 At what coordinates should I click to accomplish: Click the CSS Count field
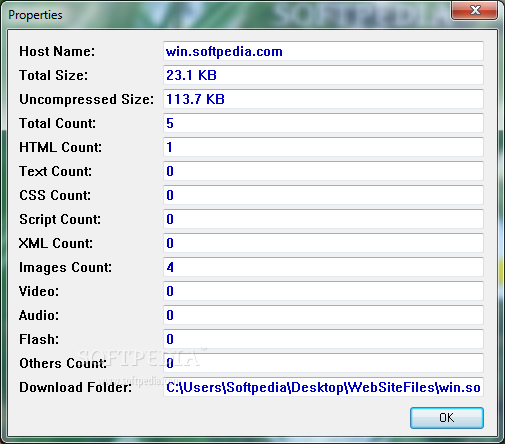(323, 195)
